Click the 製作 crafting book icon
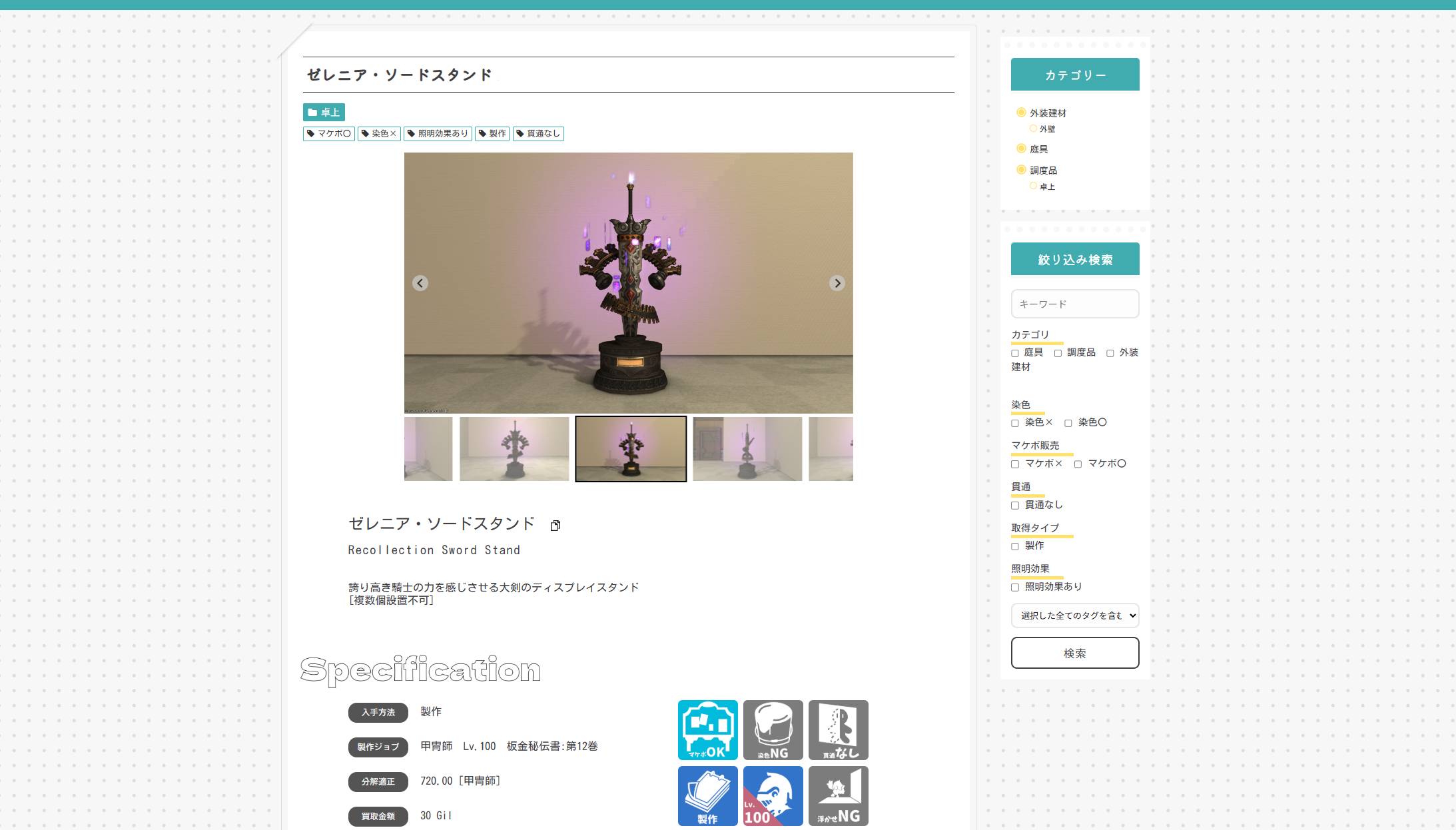The image size is (1456, 830). (707, 795)
